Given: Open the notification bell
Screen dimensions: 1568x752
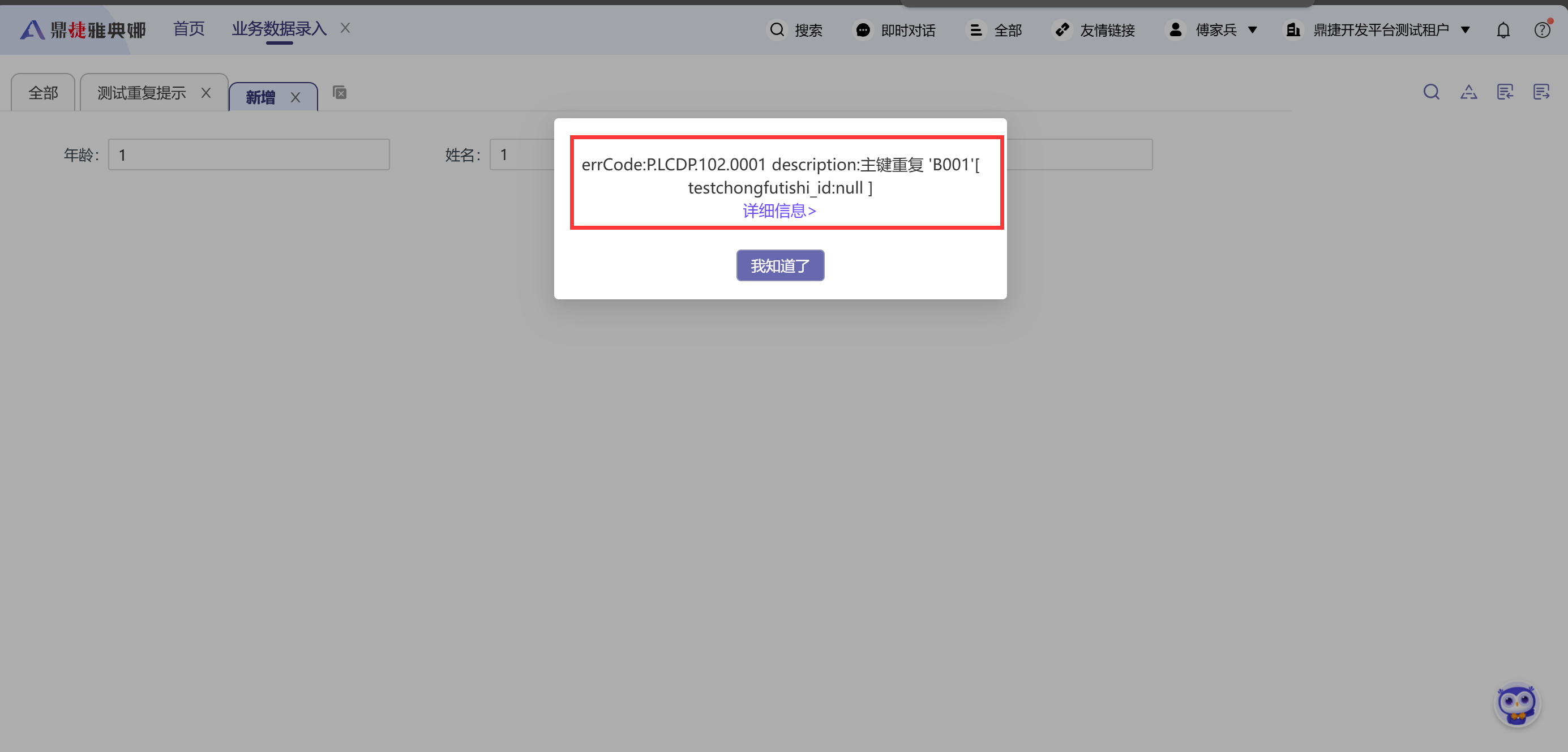Looking at the screenshot, I should [1503, 30].
